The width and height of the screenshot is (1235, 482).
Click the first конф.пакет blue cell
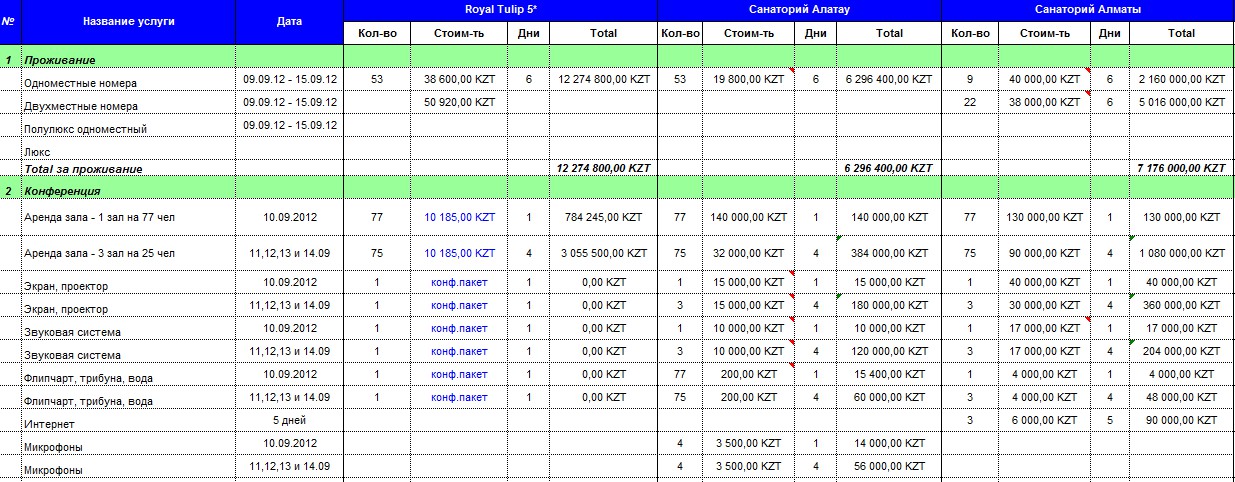(459, 282)
